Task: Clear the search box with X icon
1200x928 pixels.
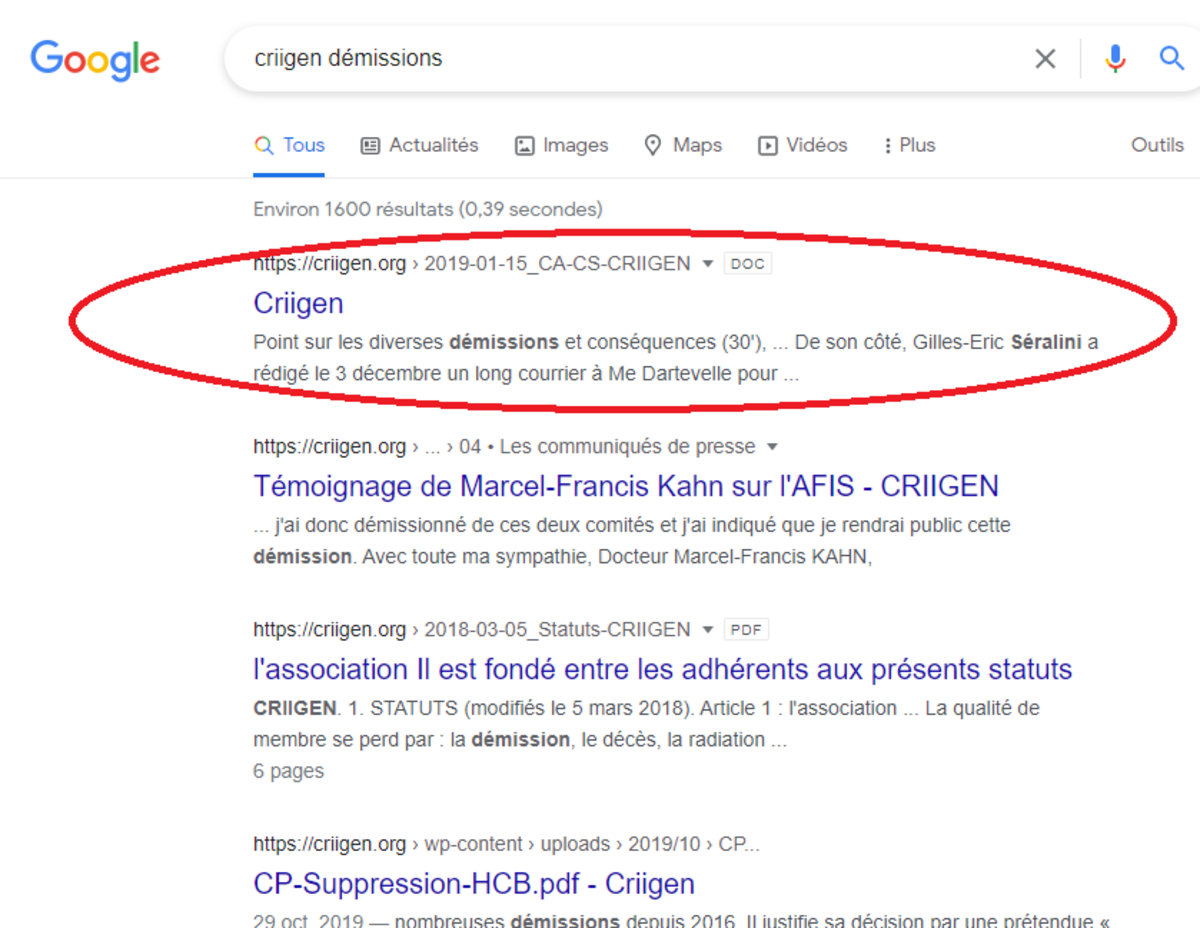Action: (1045, 59)
